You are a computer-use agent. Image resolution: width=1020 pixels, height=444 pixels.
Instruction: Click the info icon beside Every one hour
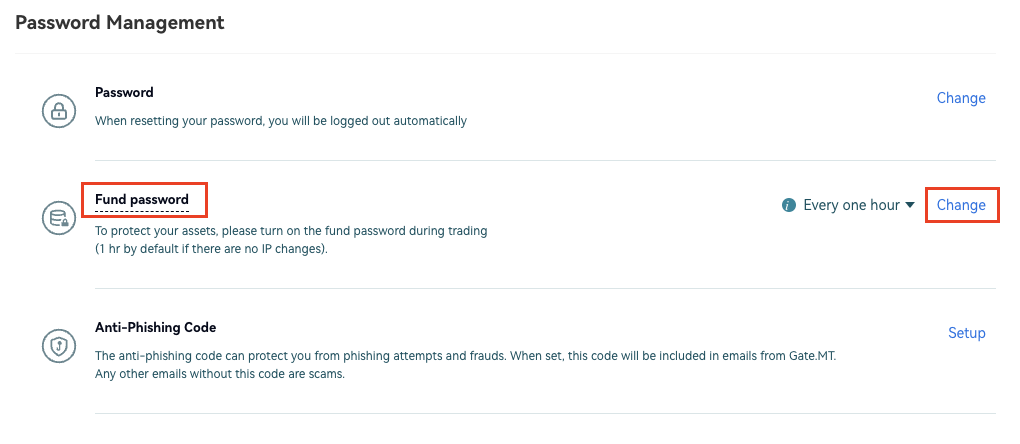789,205
